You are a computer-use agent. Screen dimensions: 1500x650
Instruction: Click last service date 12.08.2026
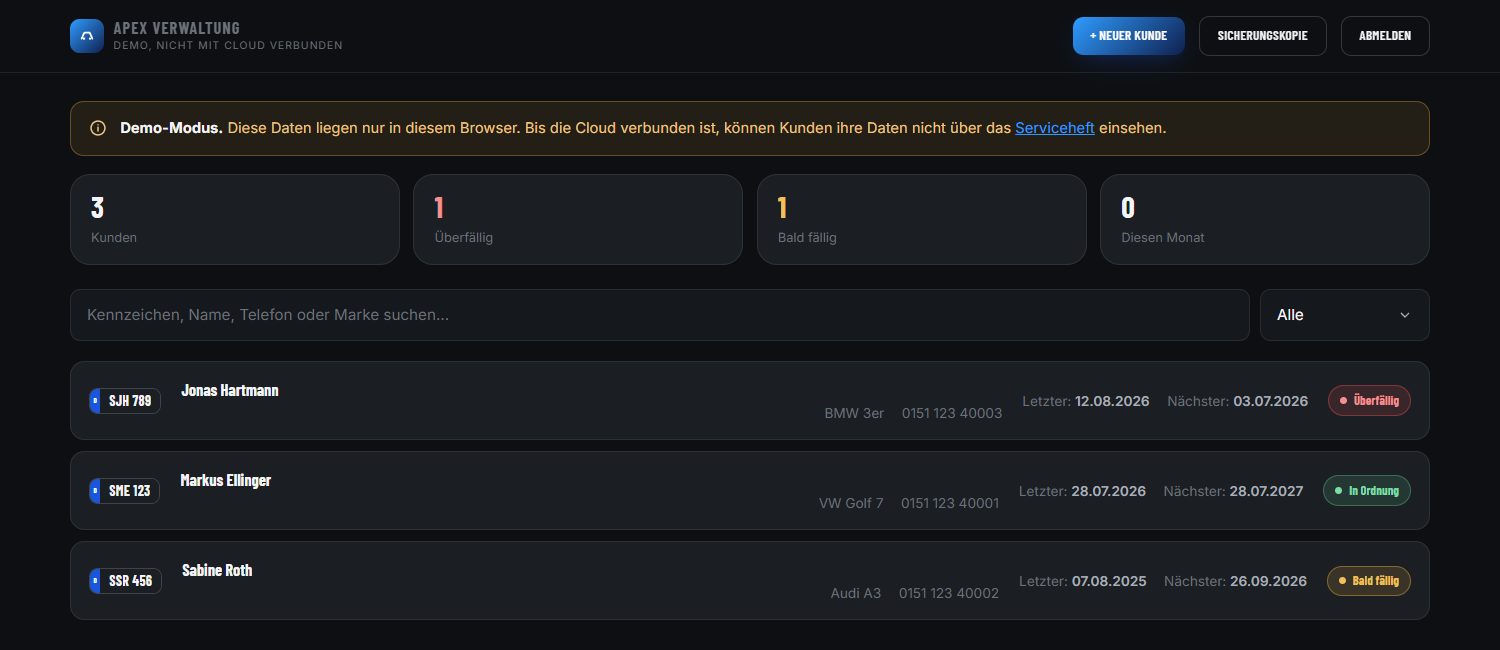pyautogui.click(x=1112, y=401)
